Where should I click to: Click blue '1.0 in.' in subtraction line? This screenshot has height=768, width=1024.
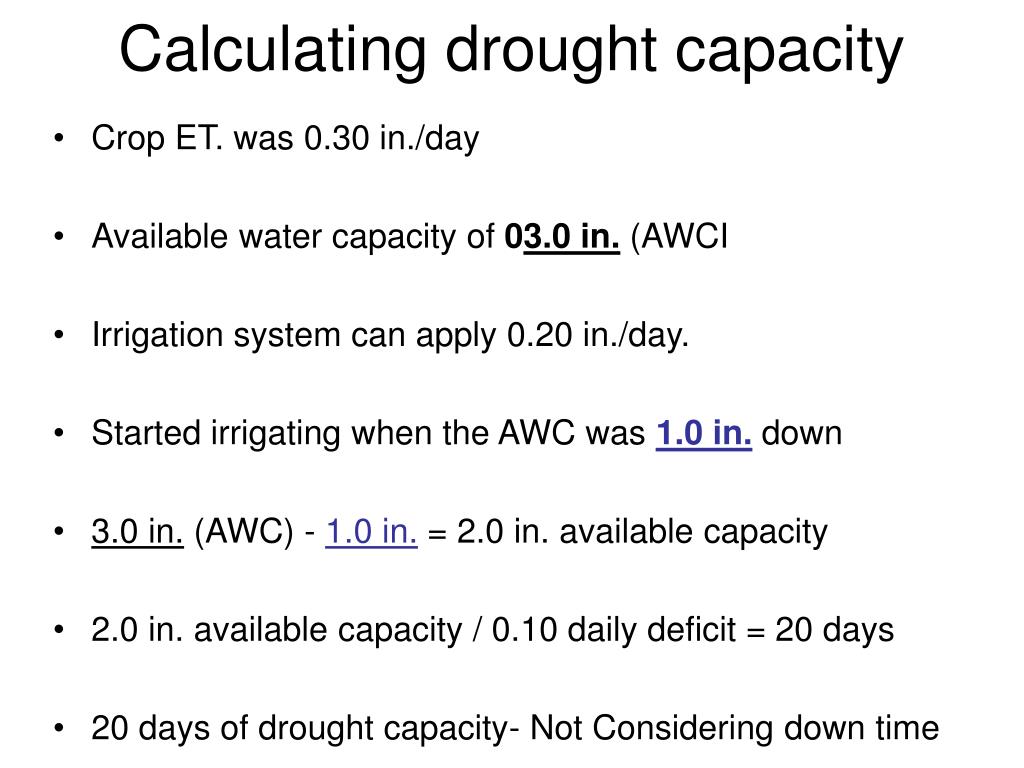pos(371,531)
